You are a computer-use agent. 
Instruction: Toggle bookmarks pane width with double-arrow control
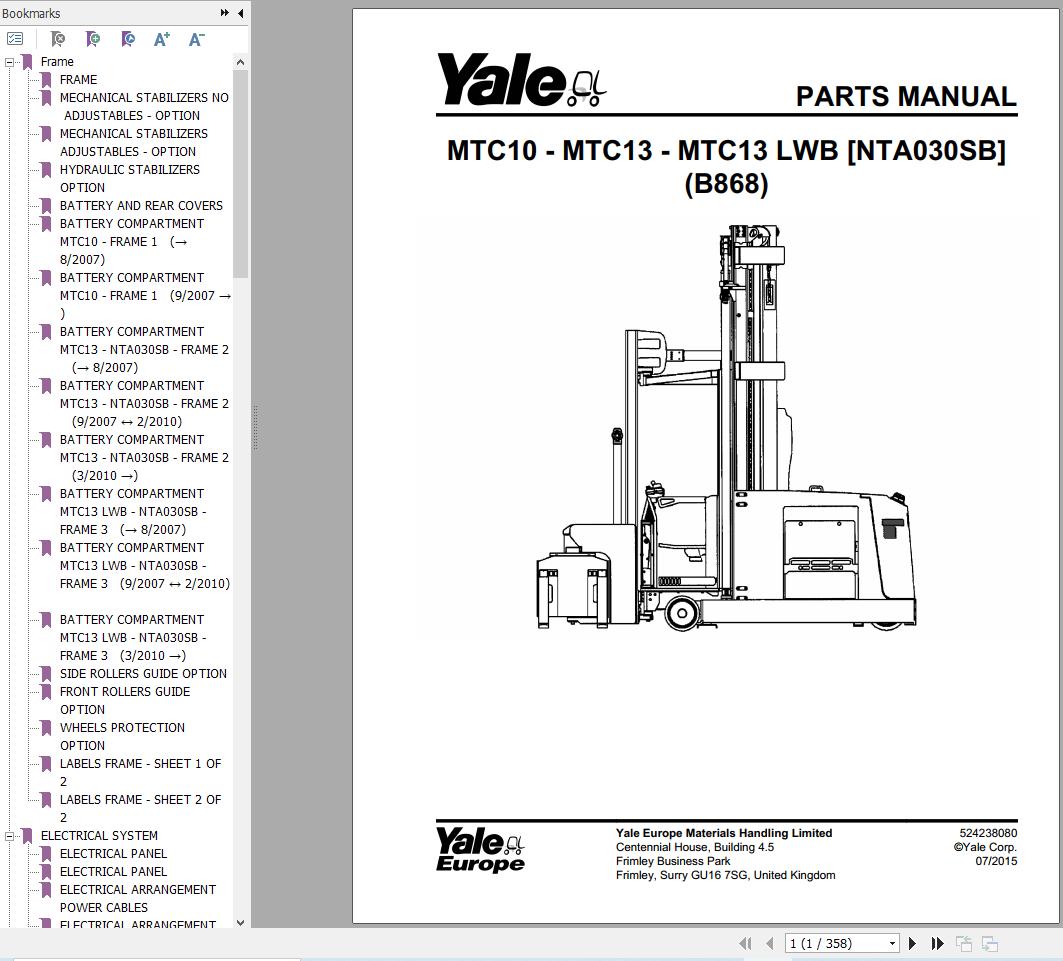[x=225, y=13]
